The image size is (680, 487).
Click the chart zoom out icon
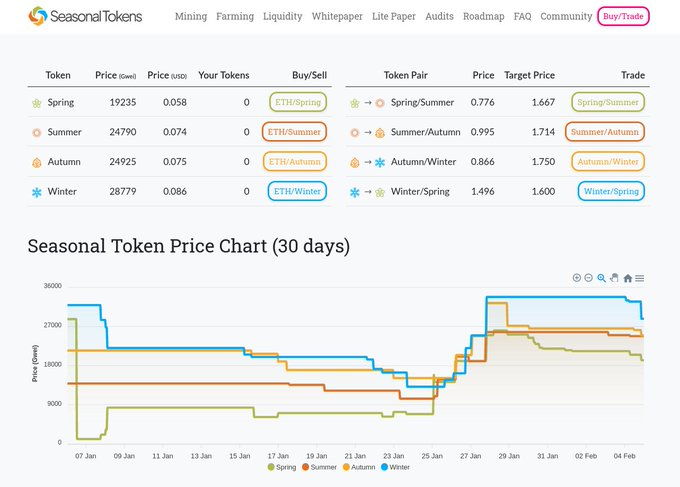pyautogui.click(x=588, y=278)
